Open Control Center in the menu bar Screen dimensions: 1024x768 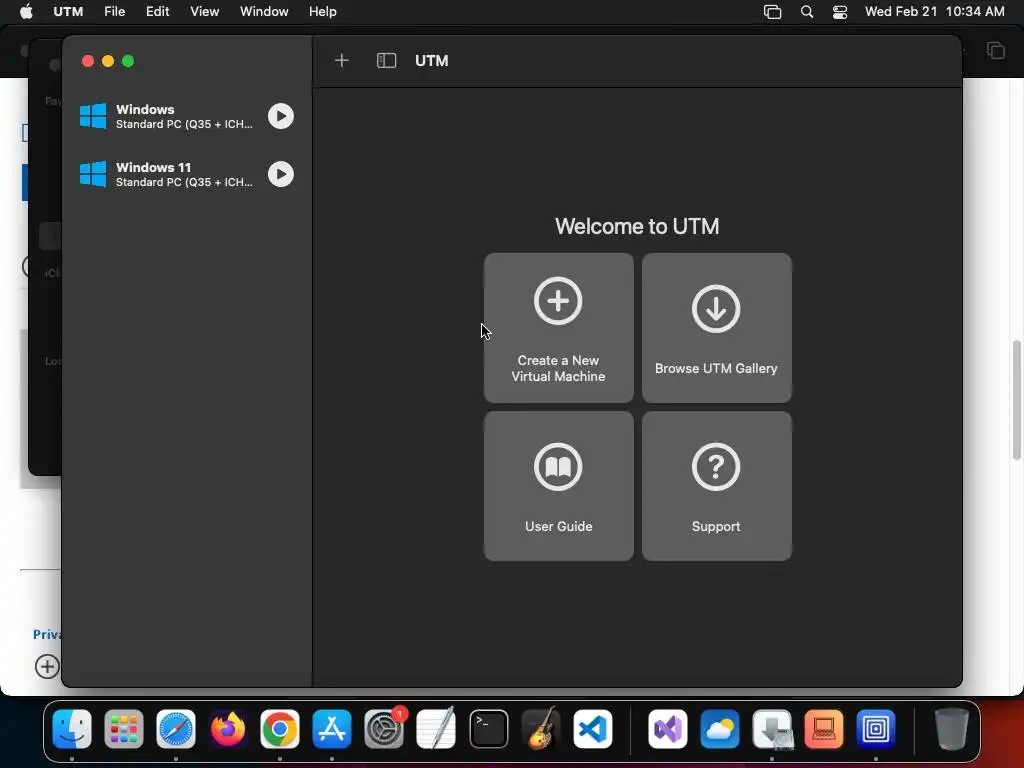[x=840, y=12]
